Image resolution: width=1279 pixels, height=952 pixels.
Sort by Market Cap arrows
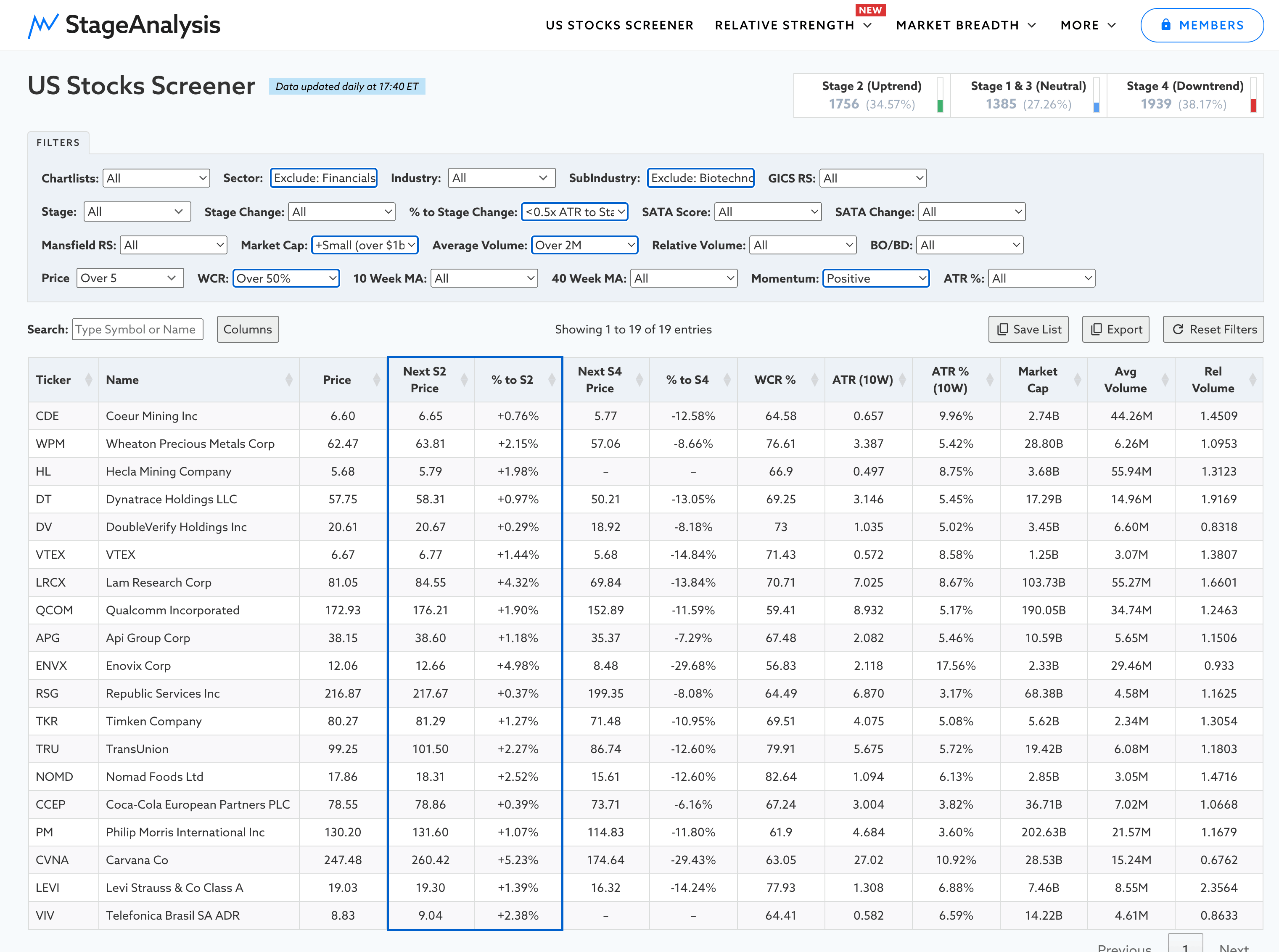pyautogui.click(x=1077, y=380)
